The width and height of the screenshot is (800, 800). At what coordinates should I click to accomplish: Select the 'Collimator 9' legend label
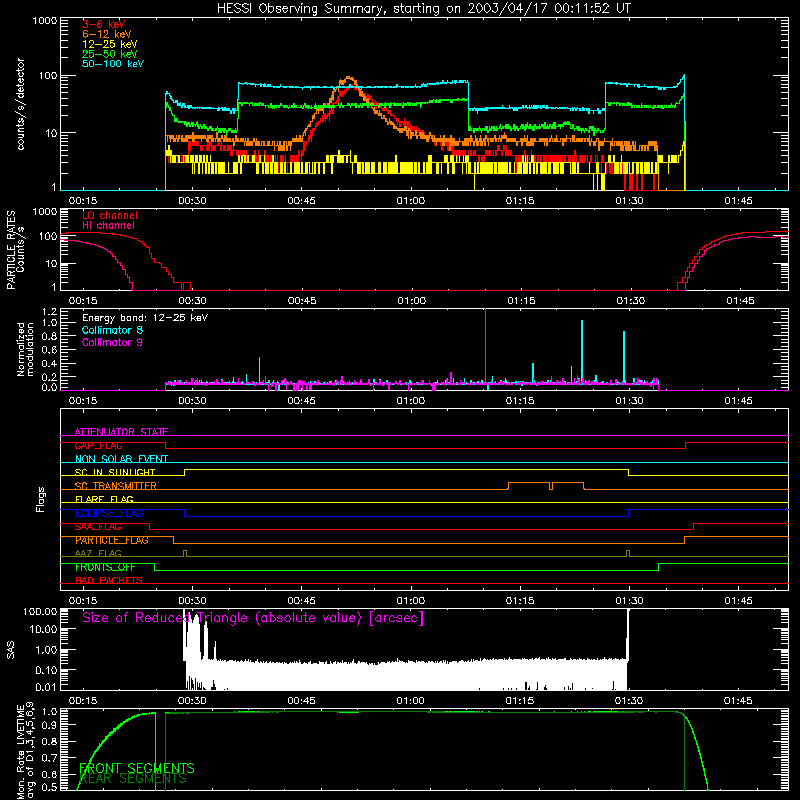tap(112, 342)
